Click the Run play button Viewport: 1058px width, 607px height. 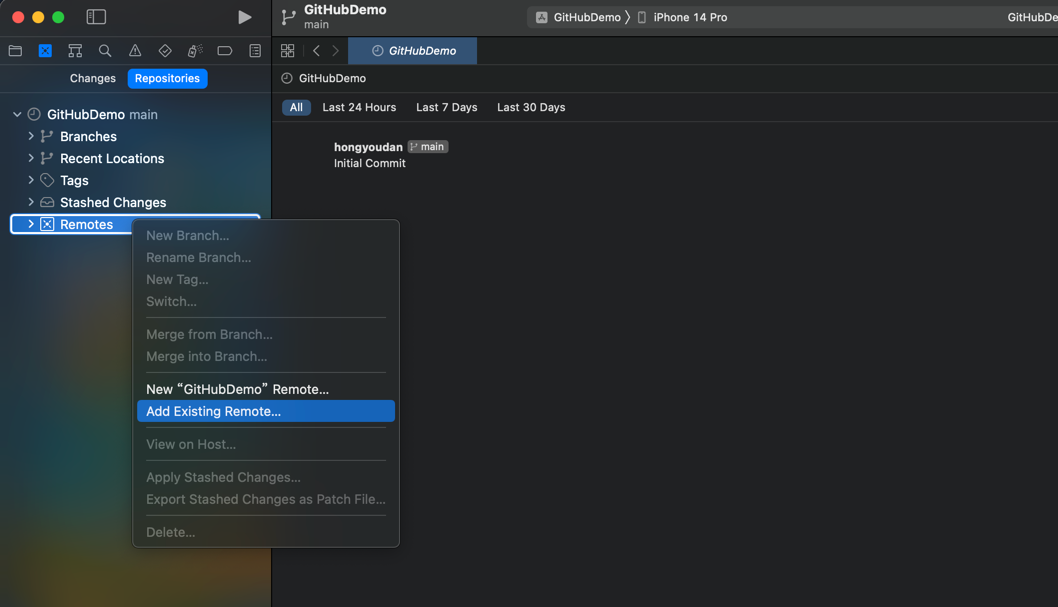[x=244, y=17]
